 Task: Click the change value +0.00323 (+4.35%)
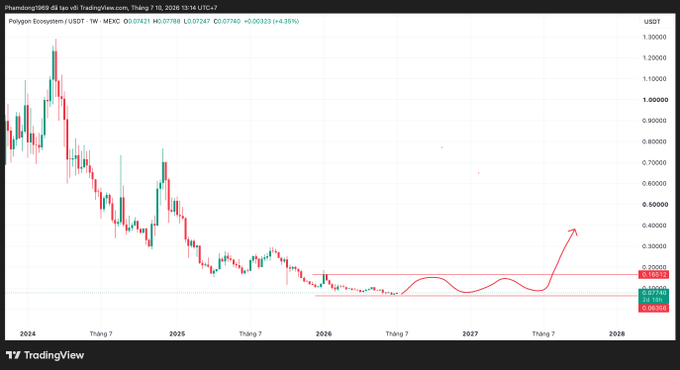271,21
